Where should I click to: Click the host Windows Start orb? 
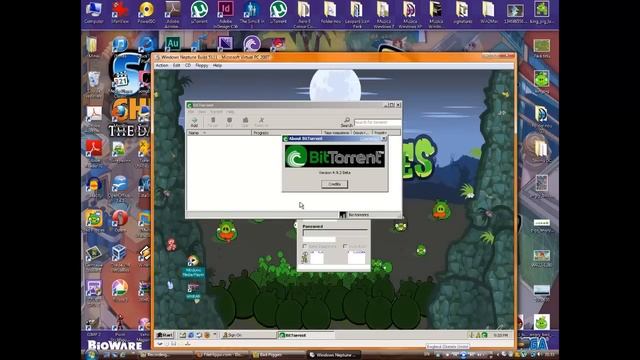[91, 355]
